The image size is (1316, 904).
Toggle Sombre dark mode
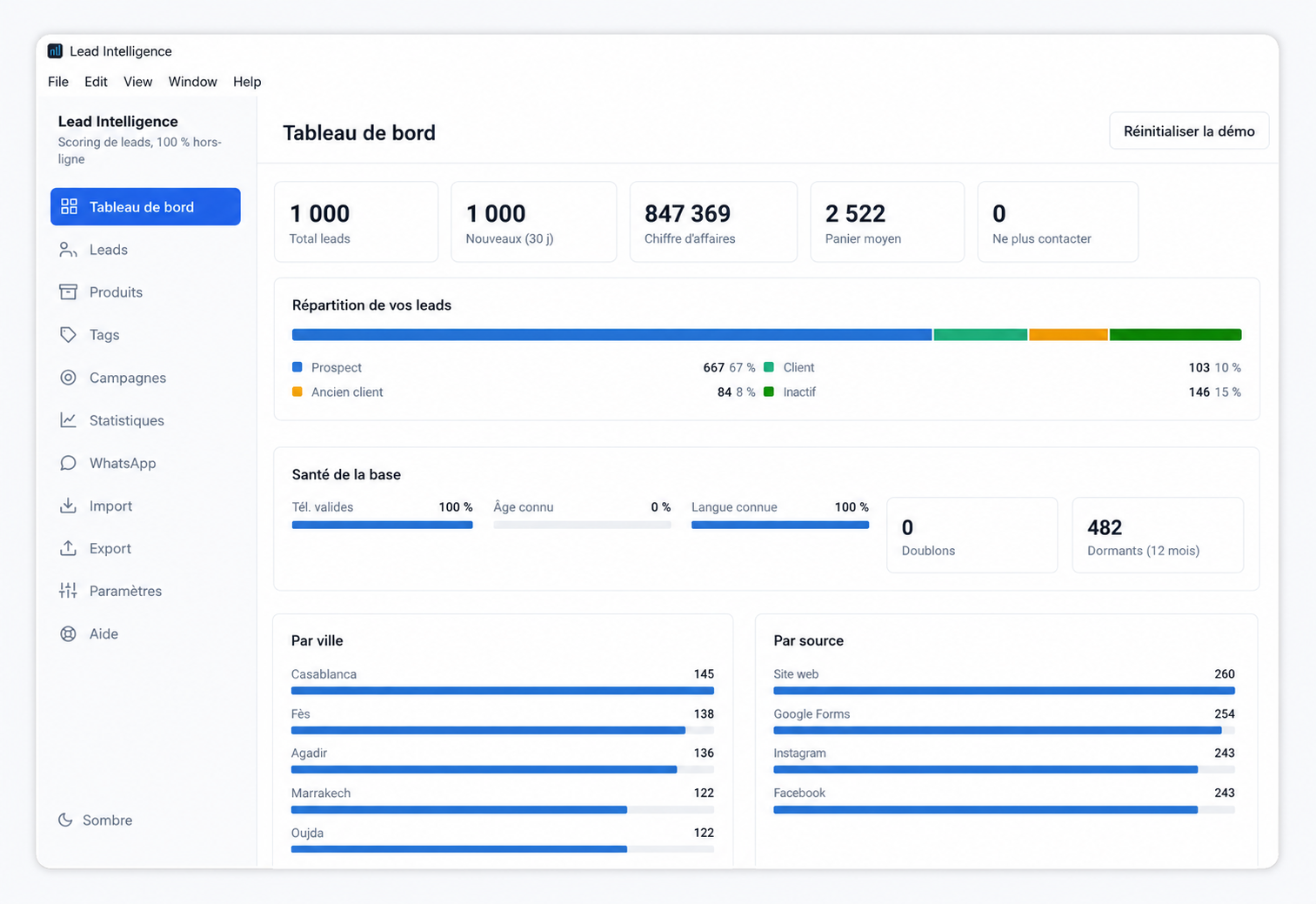click(x=96, y=820)
